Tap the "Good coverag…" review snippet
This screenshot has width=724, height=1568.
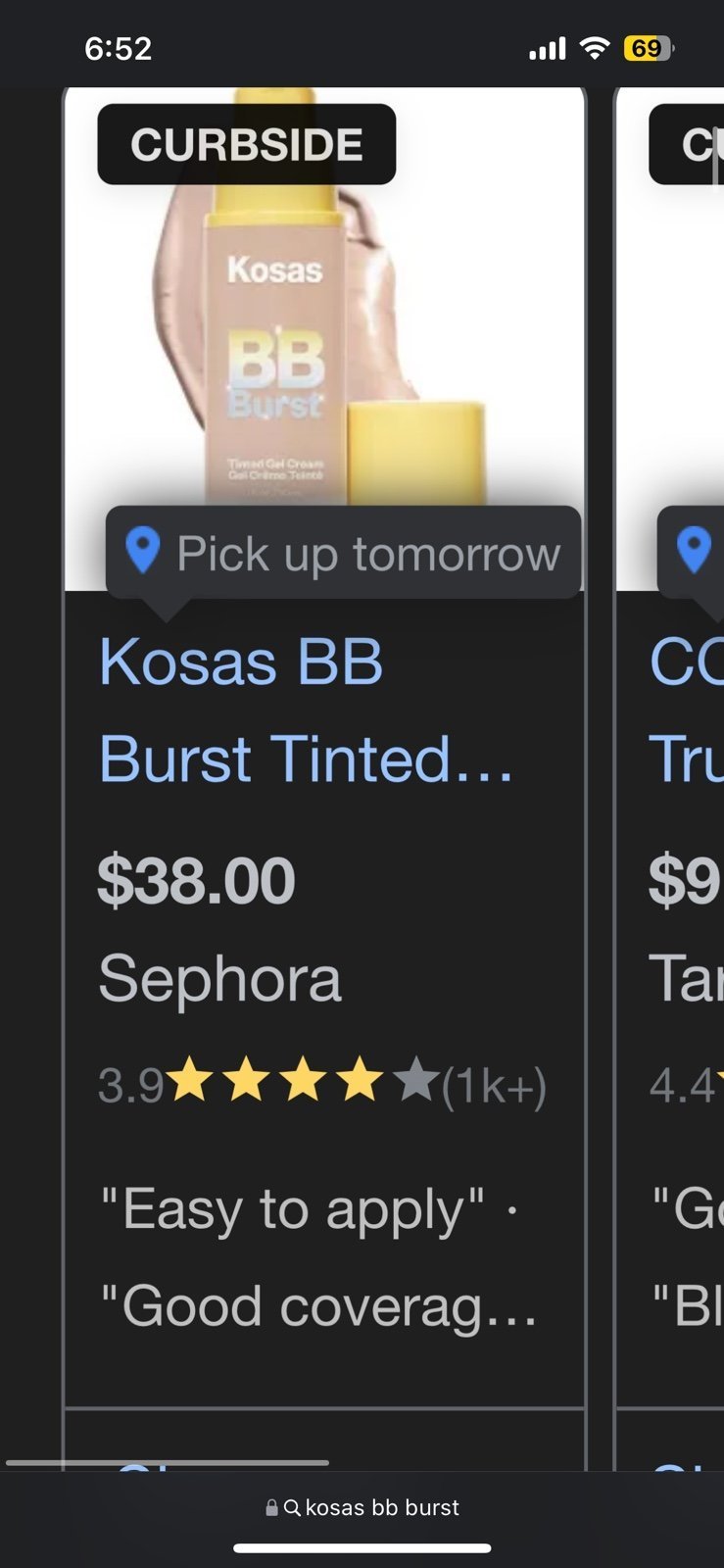pos(320,1307)
